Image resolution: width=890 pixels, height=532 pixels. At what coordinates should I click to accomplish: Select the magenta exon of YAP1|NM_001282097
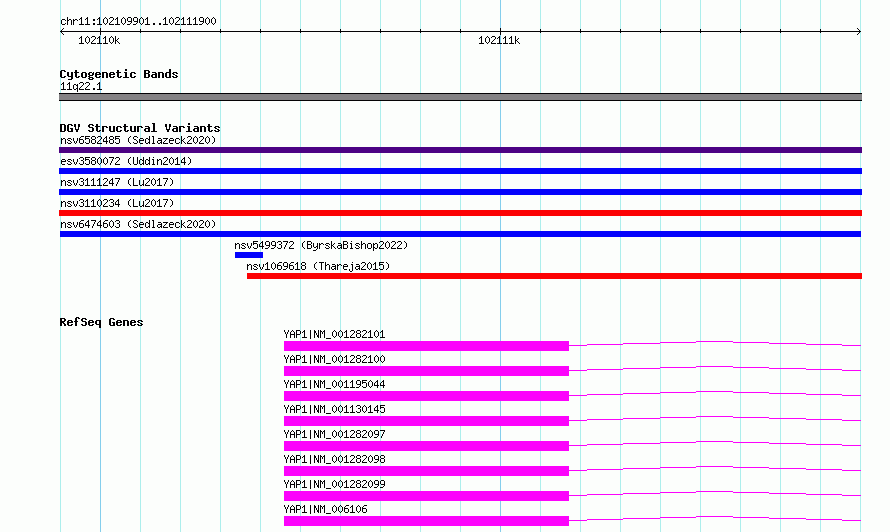pos(426,446)
